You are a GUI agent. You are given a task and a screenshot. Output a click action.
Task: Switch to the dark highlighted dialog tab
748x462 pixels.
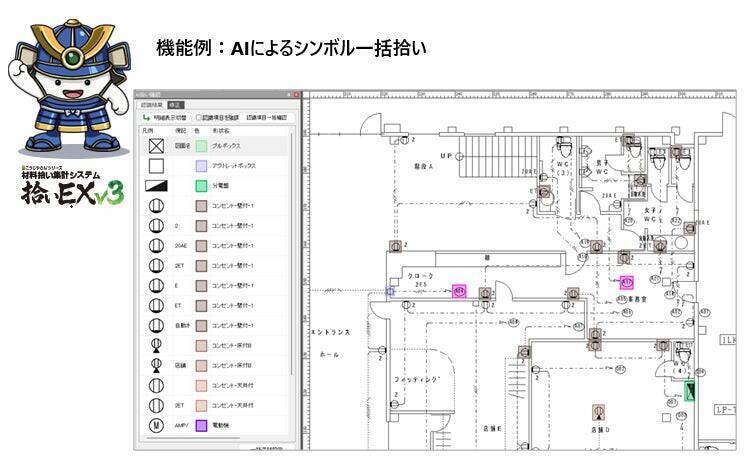176,105
